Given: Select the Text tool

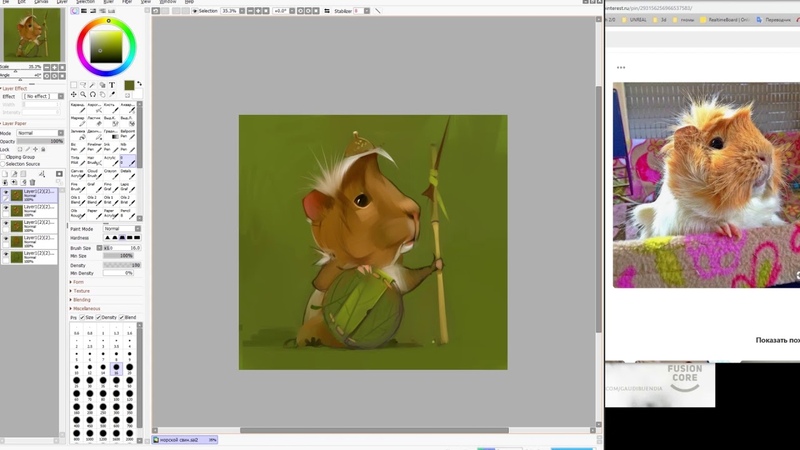Looking at the screenshot, I should pyautogui.click(x=112, y=85).
